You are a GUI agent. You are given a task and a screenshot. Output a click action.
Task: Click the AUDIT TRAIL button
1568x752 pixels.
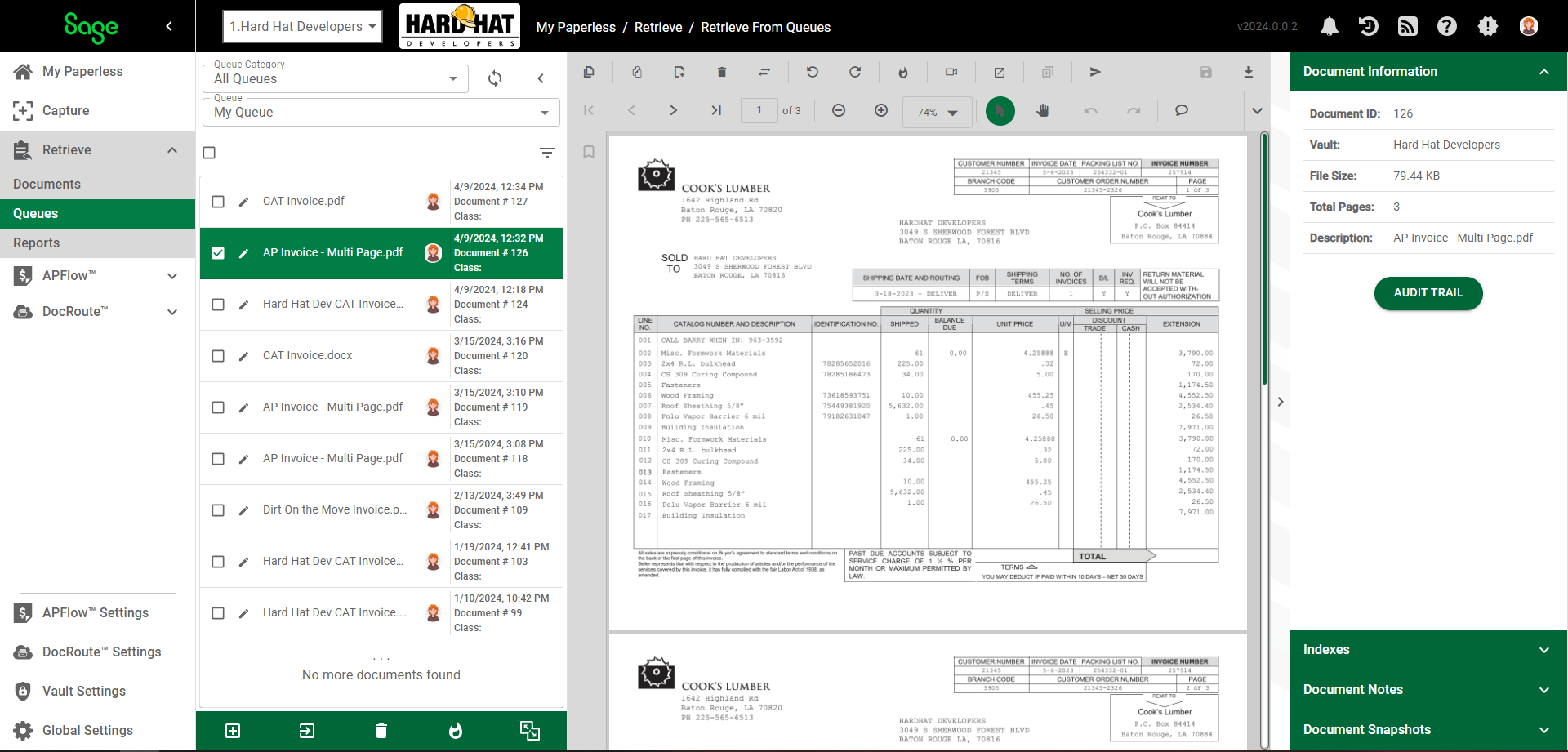click(x=1428, y=293)
